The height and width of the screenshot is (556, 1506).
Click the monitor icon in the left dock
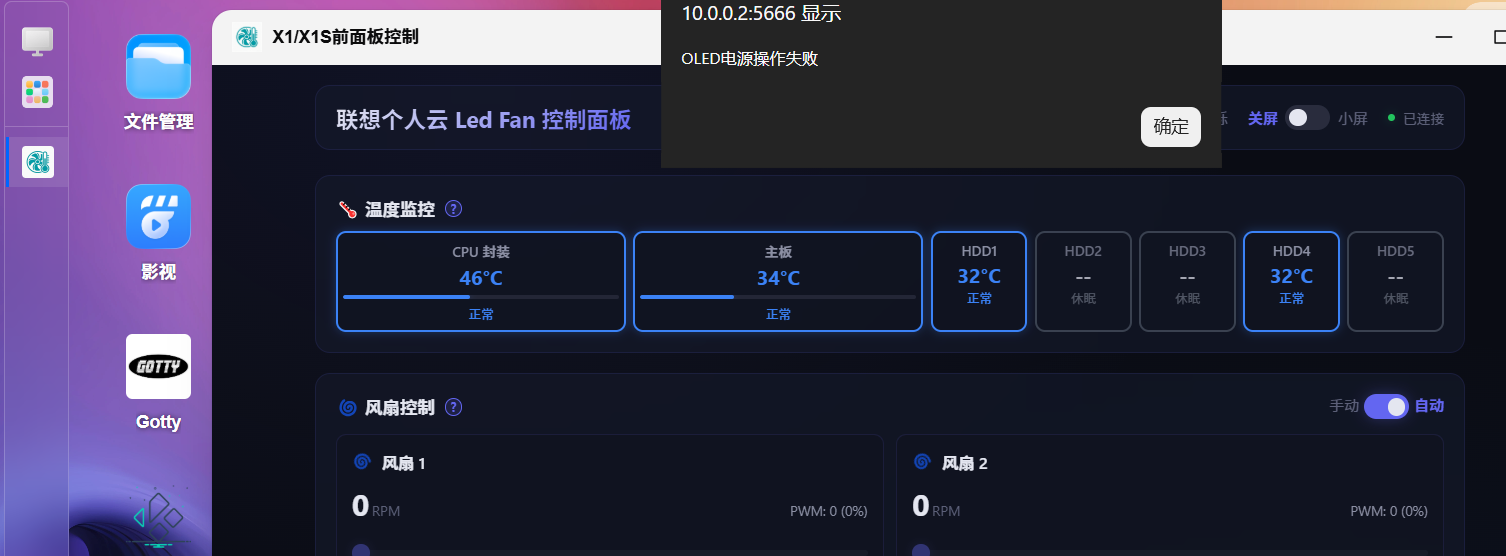coord(38,41)
